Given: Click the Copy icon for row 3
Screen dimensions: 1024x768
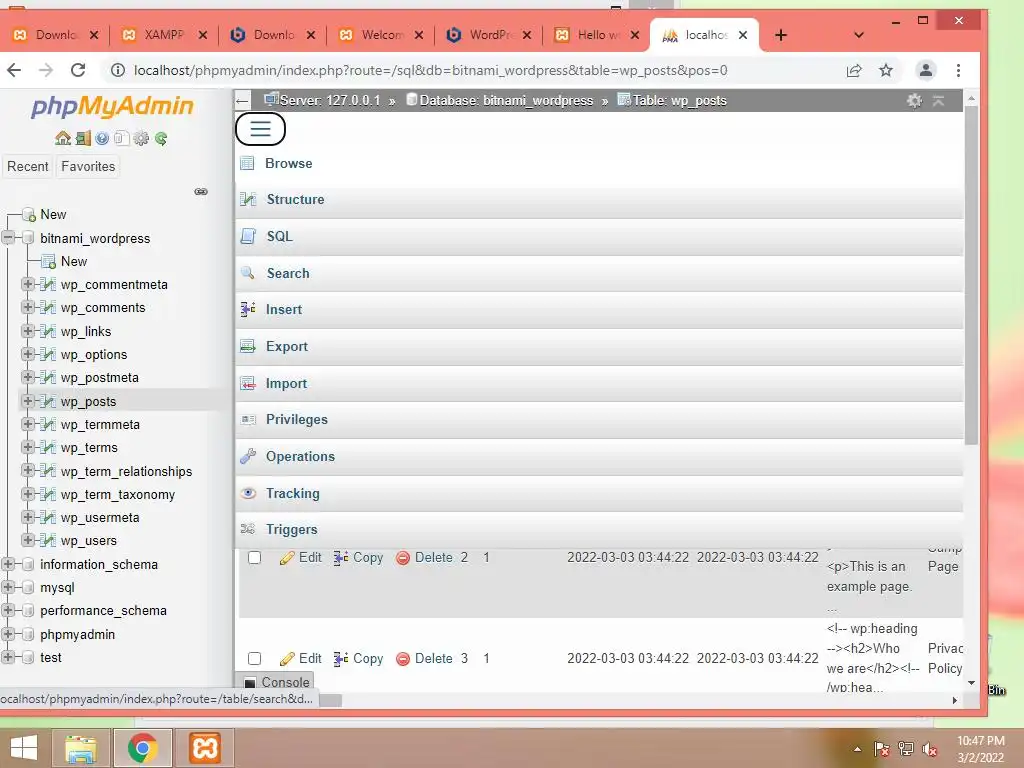Looking at the screenshot, I should 340,659.
